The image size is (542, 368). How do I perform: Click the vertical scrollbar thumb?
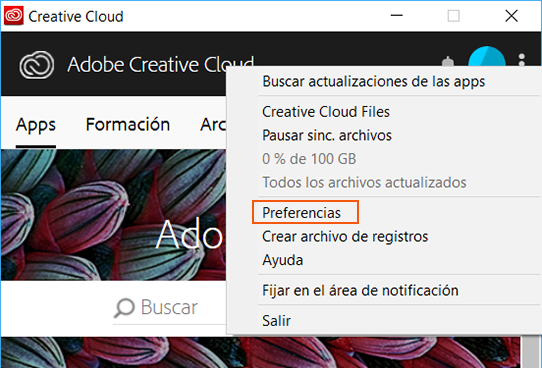tap(531, 351)
